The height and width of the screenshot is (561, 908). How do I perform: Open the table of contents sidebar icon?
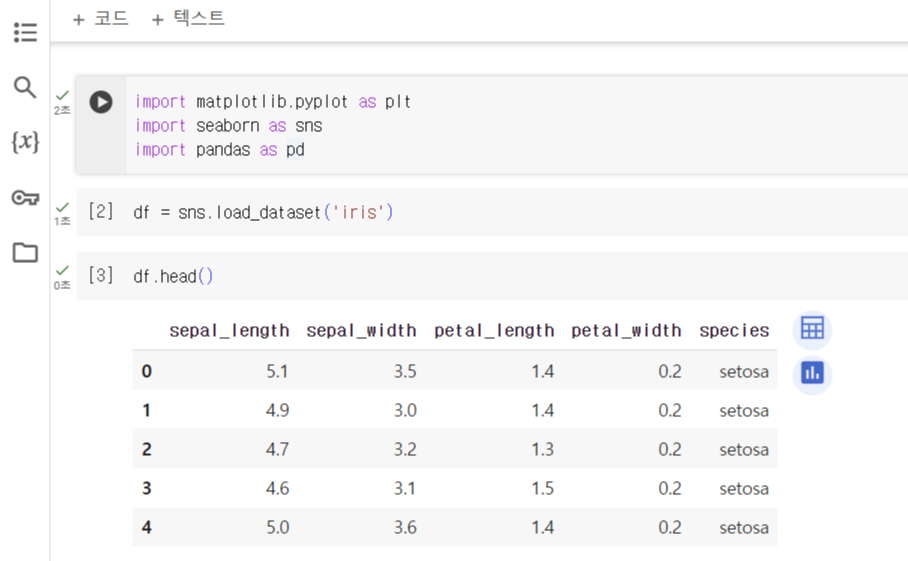click(x=25, y=32)
